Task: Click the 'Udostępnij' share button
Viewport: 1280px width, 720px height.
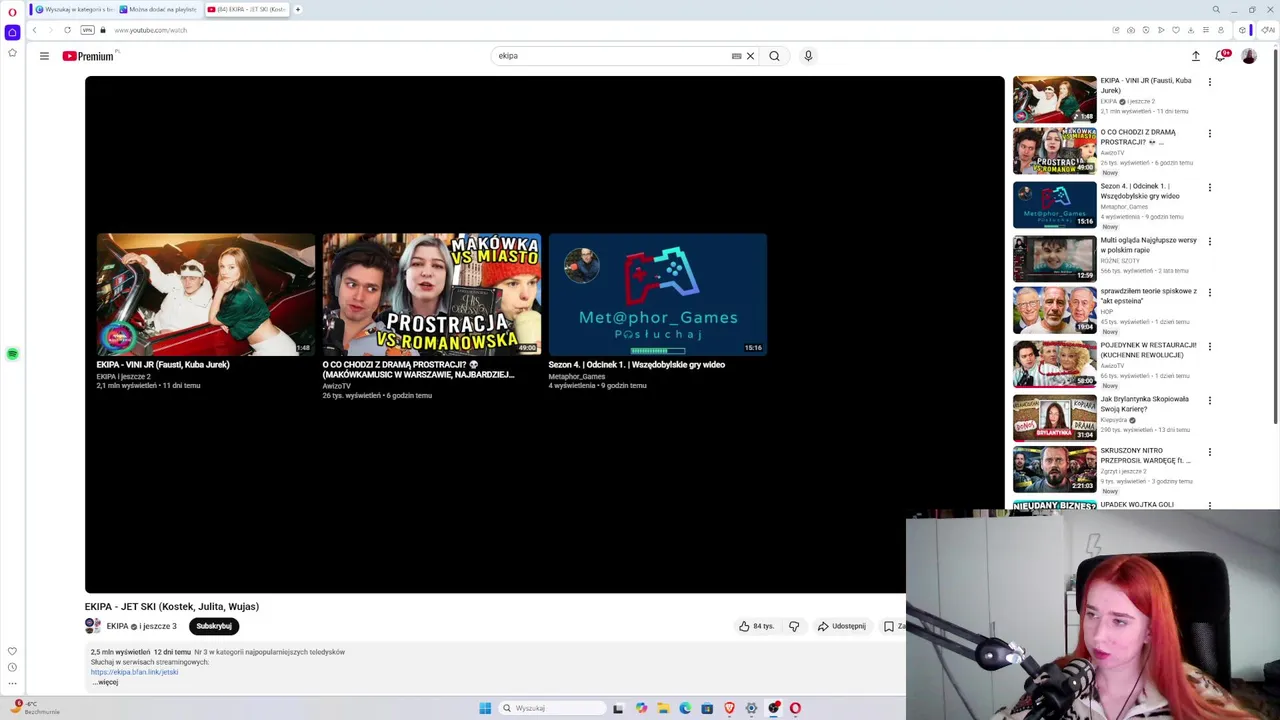Action: [841, 626]
